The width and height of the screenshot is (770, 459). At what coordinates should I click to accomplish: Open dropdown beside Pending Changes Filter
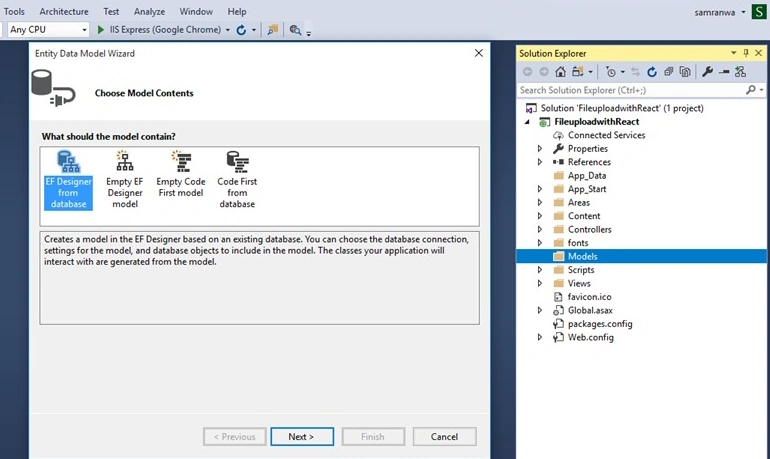click(x=623, y=72)
